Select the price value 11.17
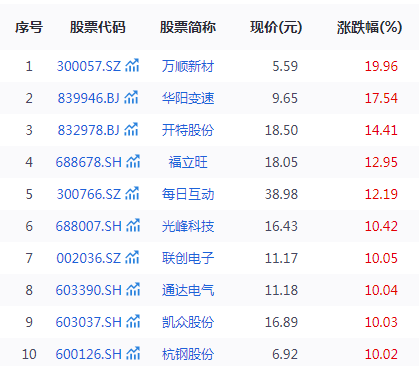The height and width of the screenshot is (366, 419). pos(281,258)
